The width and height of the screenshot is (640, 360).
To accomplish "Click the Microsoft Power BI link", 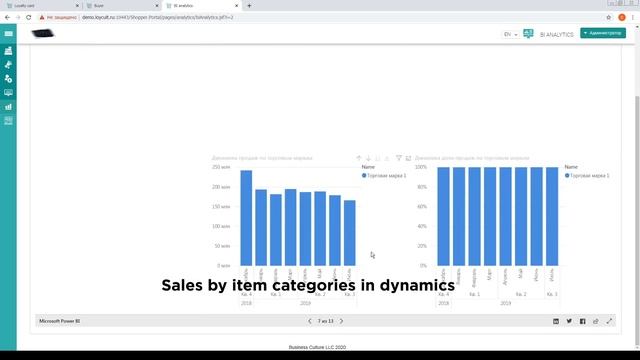I will [60, 321].
